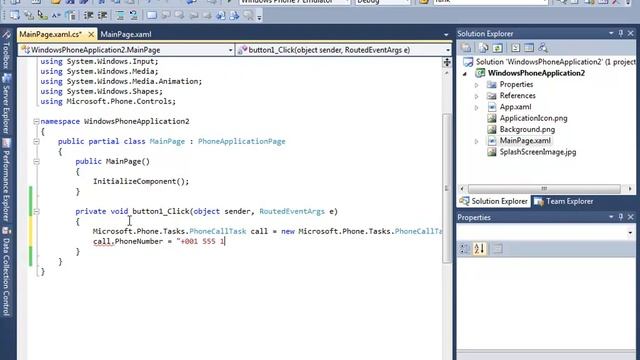The height and width of the screenshot is (360, 640).
Task: Collapse the MainPage() constructor outline
Action: pyautogui.click(x=36, y=161)
